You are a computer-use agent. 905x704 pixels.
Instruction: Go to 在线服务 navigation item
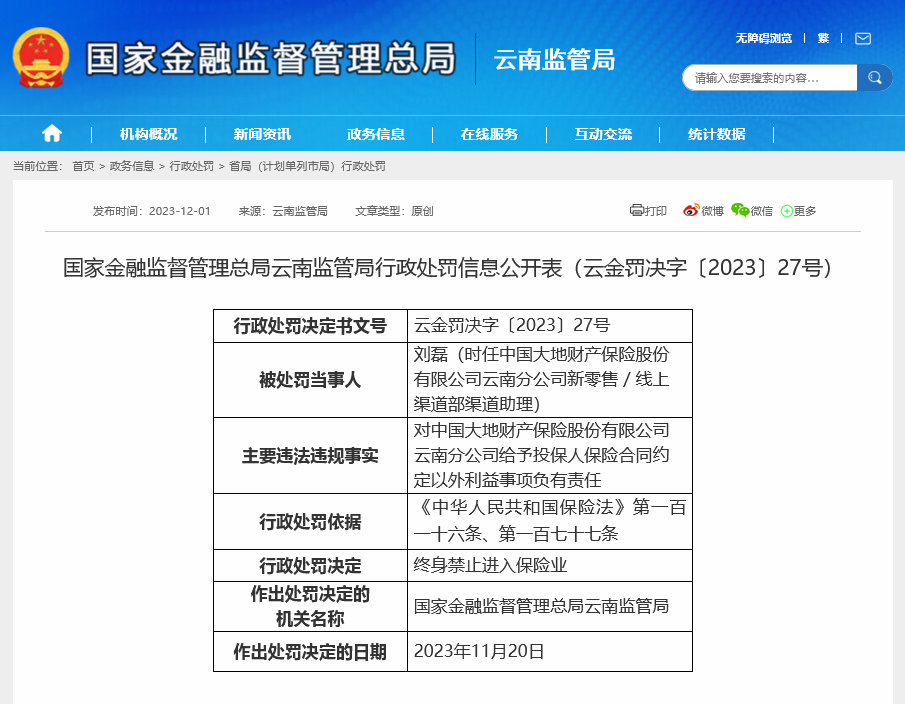[x=489, y=134]
